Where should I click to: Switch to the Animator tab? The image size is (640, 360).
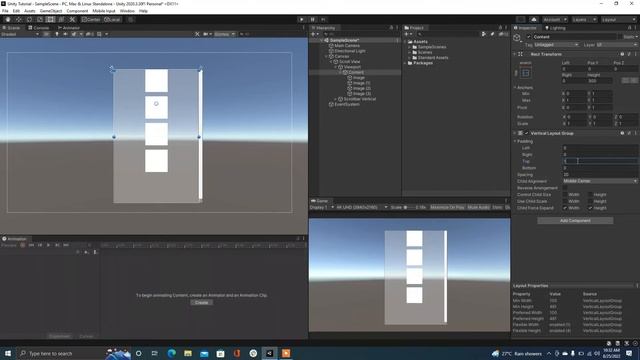(69, 28)
